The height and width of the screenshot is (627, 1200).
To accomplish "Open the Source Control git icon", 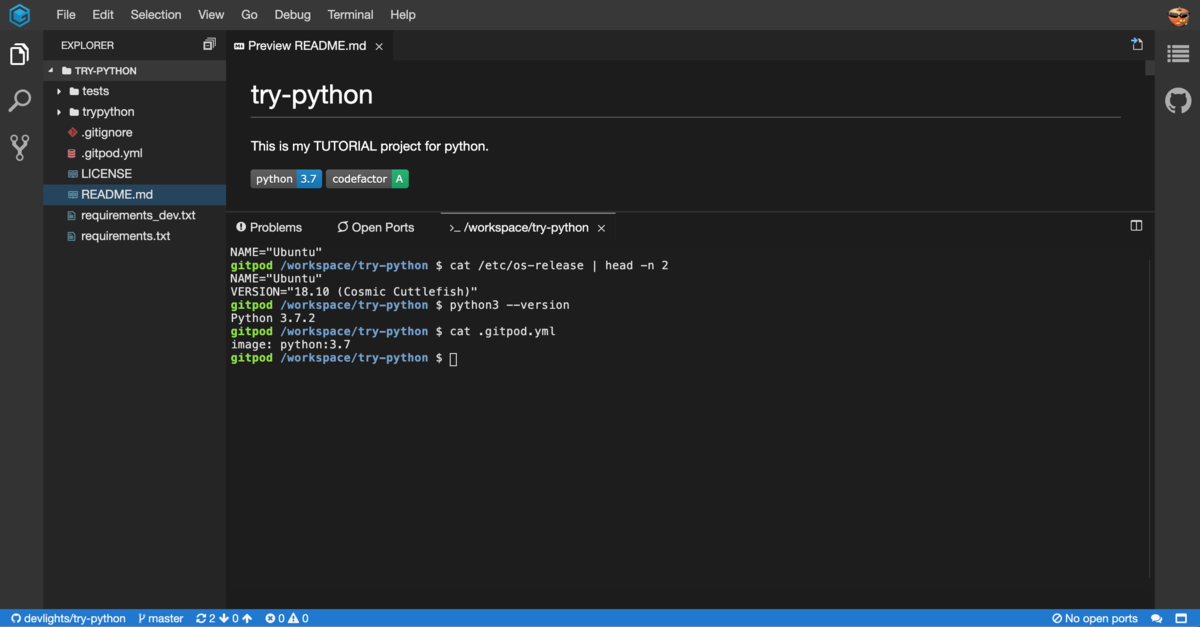I will [x=19, y=147].
